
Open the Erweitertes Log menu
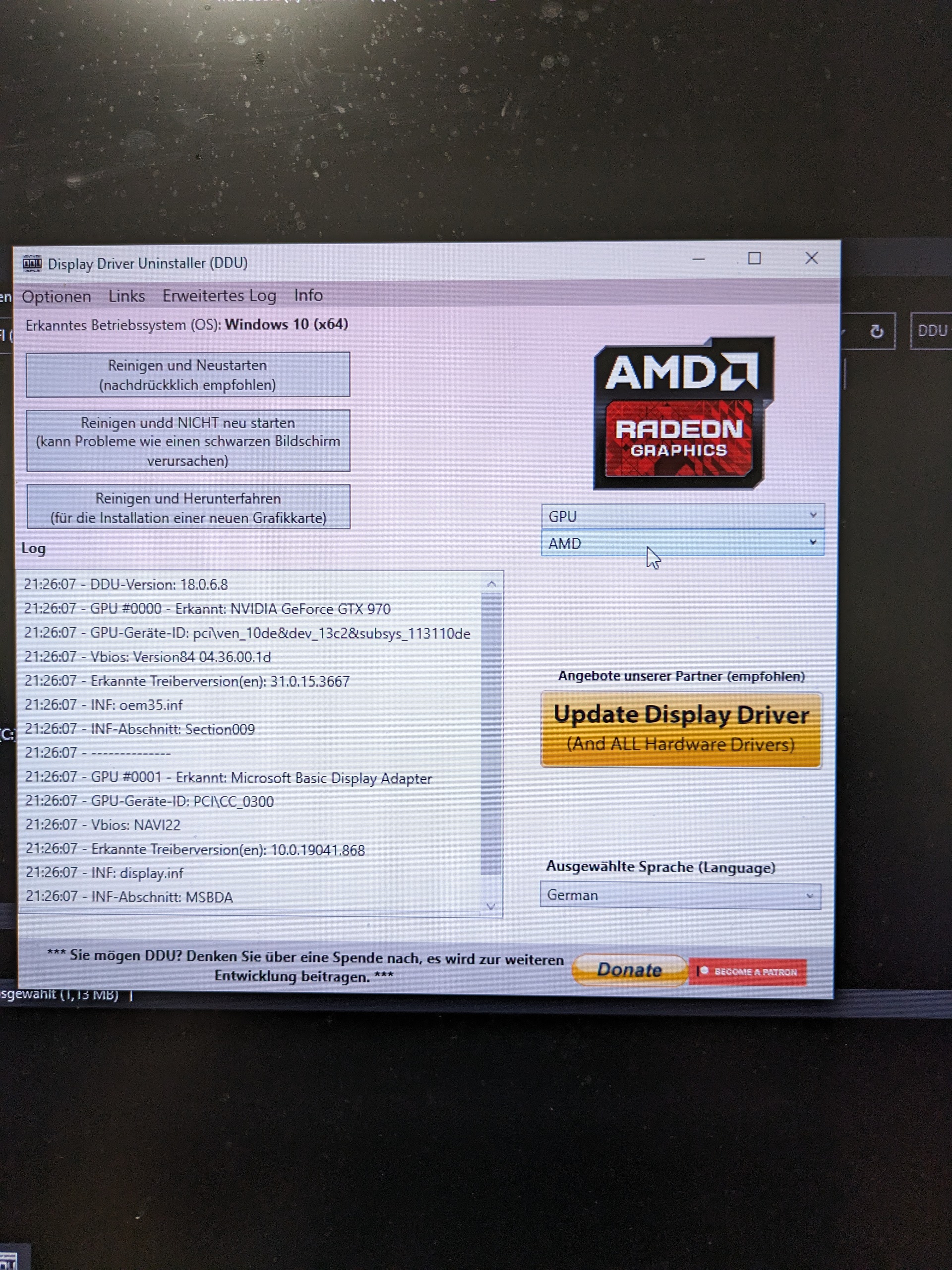click(x=219, y=296)
